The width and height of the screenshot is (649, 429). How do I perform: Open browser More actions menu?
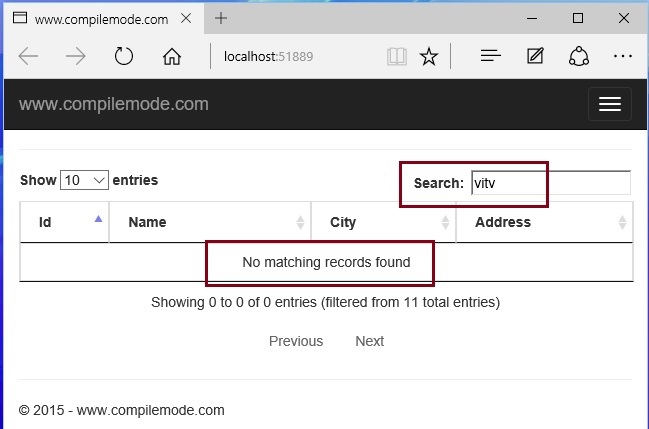tap(622, 56)
